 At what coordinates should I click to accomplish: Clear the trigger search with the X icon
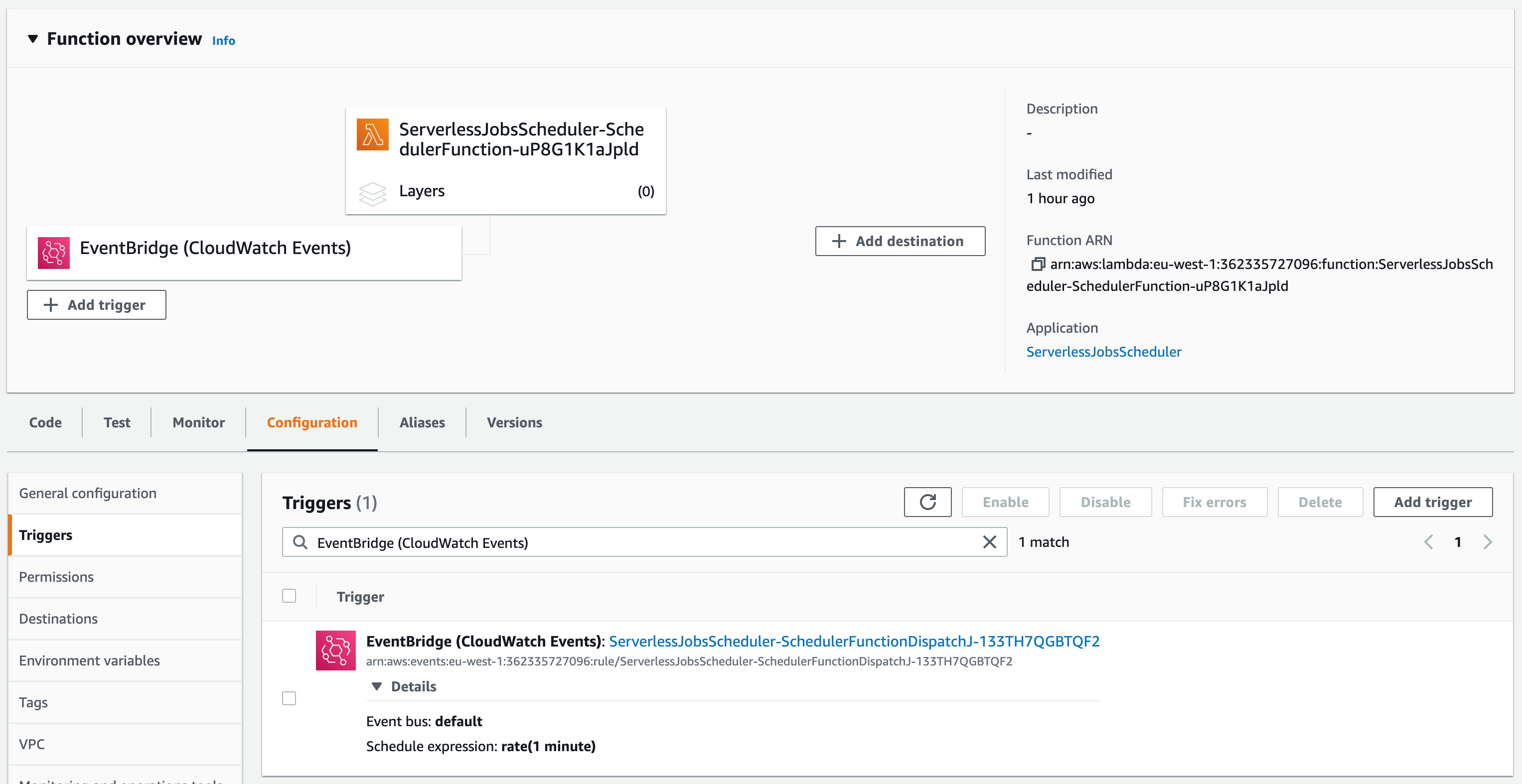[x=990, y=541]
